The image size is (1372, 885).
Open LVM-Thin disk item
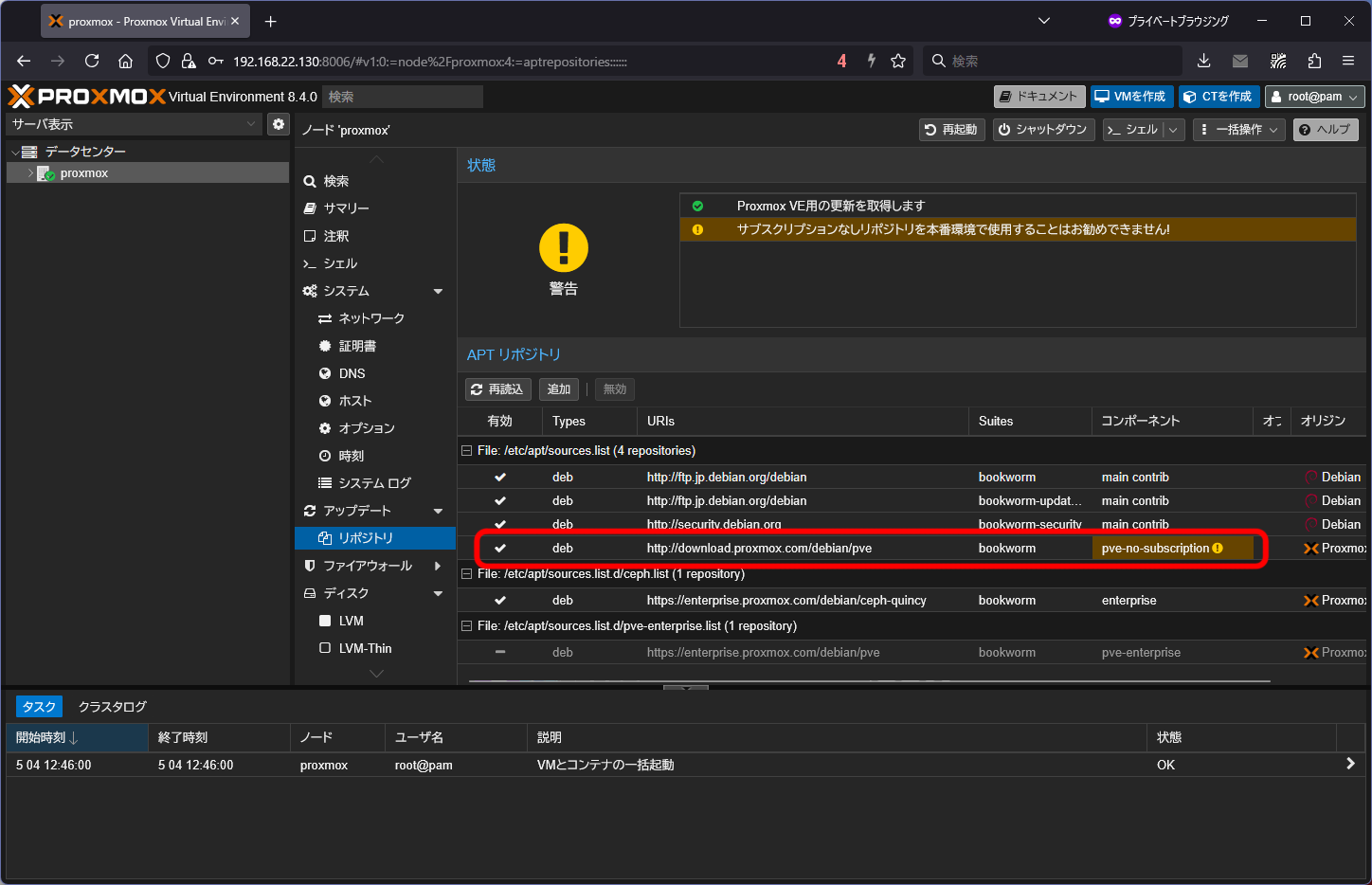[375, 648]
